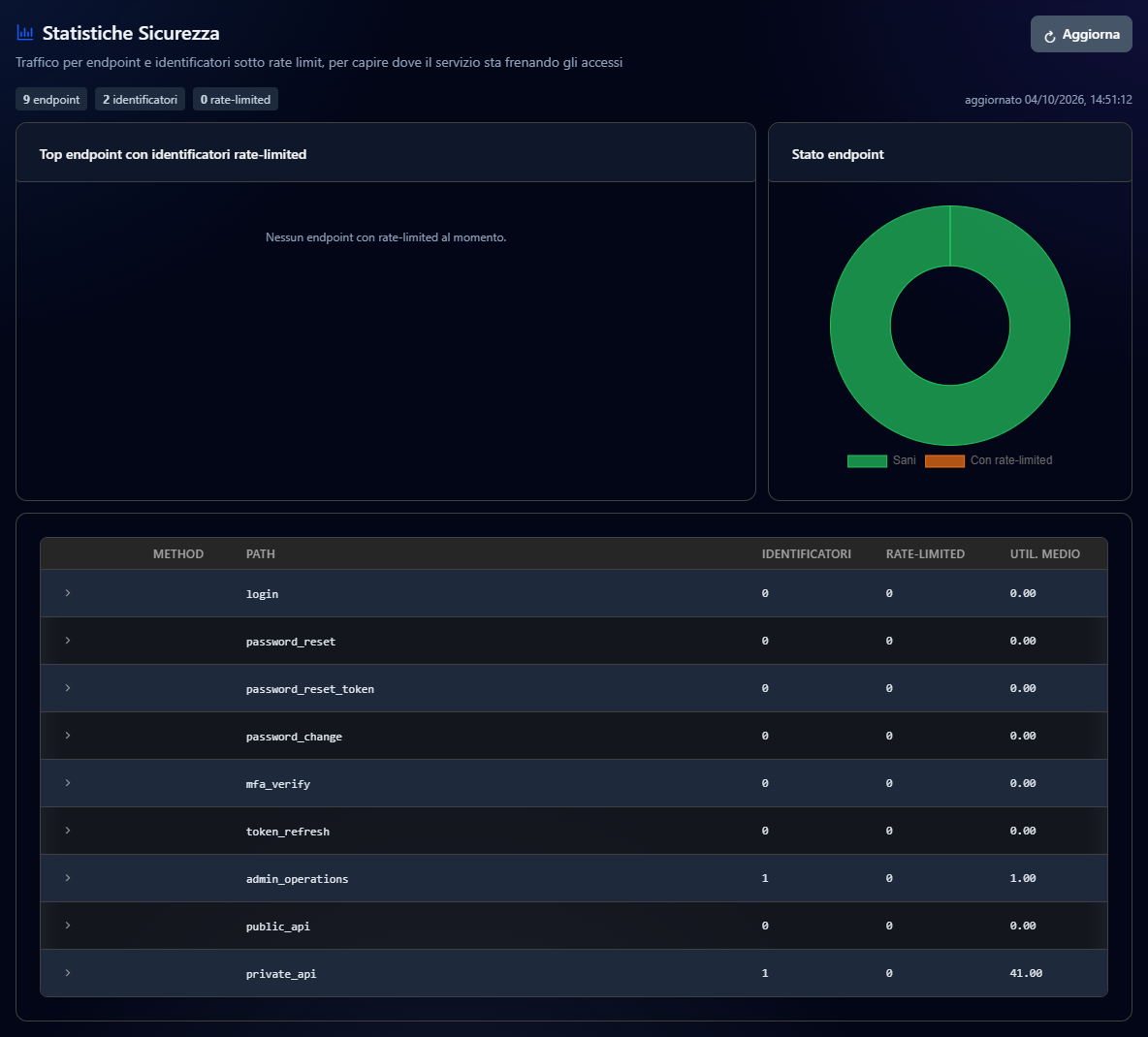
Task: Click the IDENTIFICATORI column header
Action: pyautogui.click(x=806, y=554)
